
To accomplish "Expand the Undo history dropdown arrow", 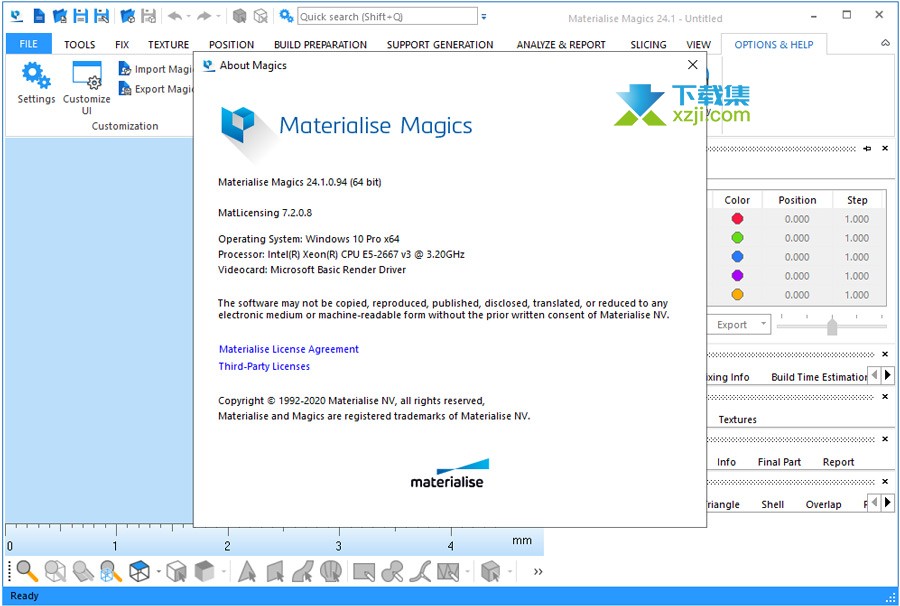I will (188, 16).
